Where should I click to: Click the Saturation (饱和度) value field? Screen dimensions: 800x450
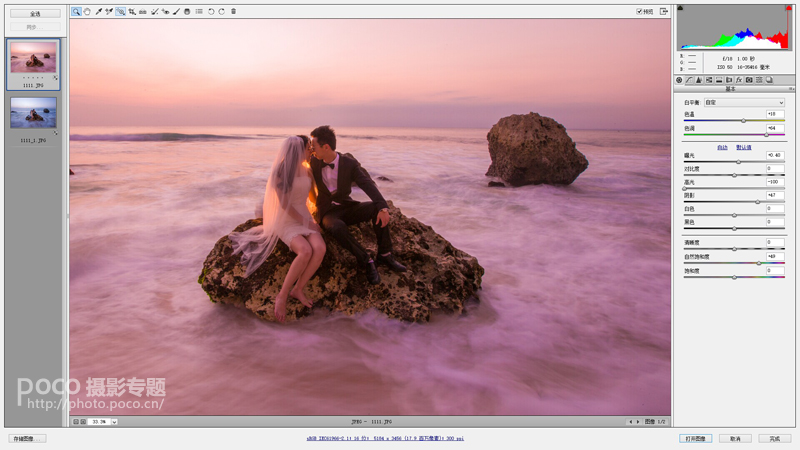775,270
